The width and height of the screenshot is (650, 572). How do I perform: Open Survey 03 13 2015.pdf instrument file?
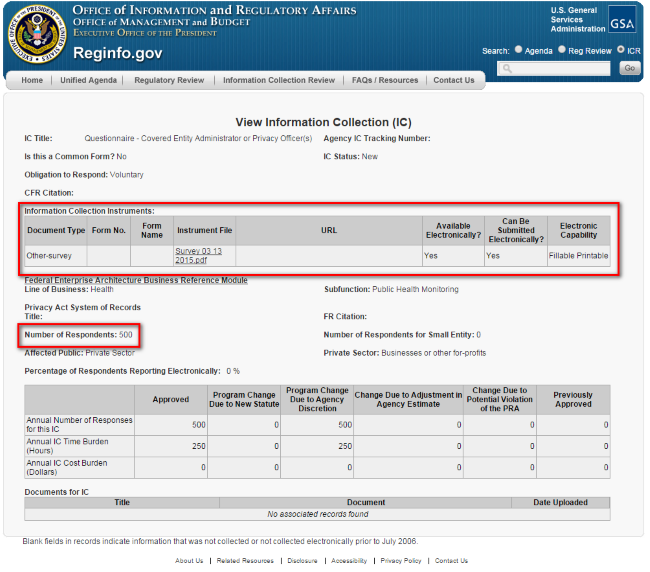199,256
